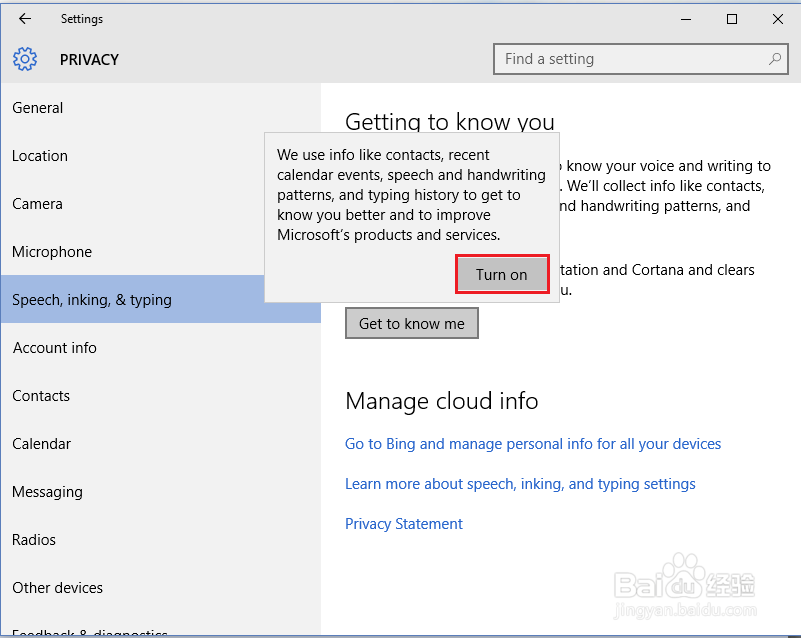Close the Settings window
Image resolution: width=801 pixels, height=638 pixels.
(x=778, y=19)
